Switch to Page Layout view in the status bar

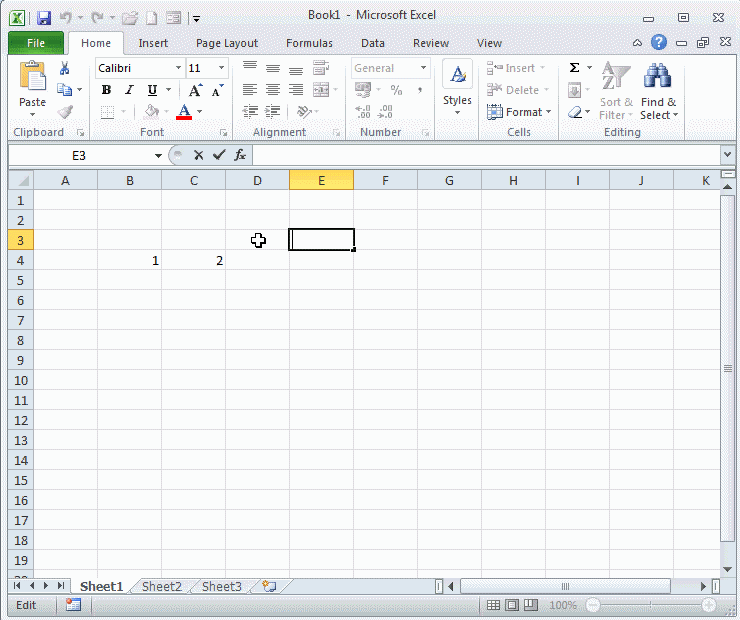pyautogui.click(x=511, y=605)
